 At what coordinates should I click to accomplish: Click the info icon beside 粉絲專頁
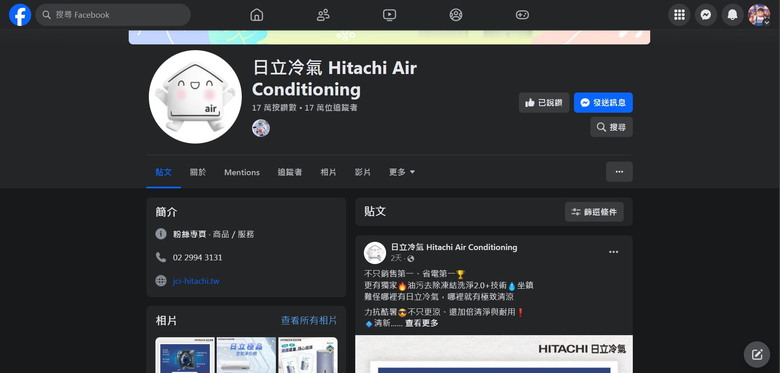[161, 234]
